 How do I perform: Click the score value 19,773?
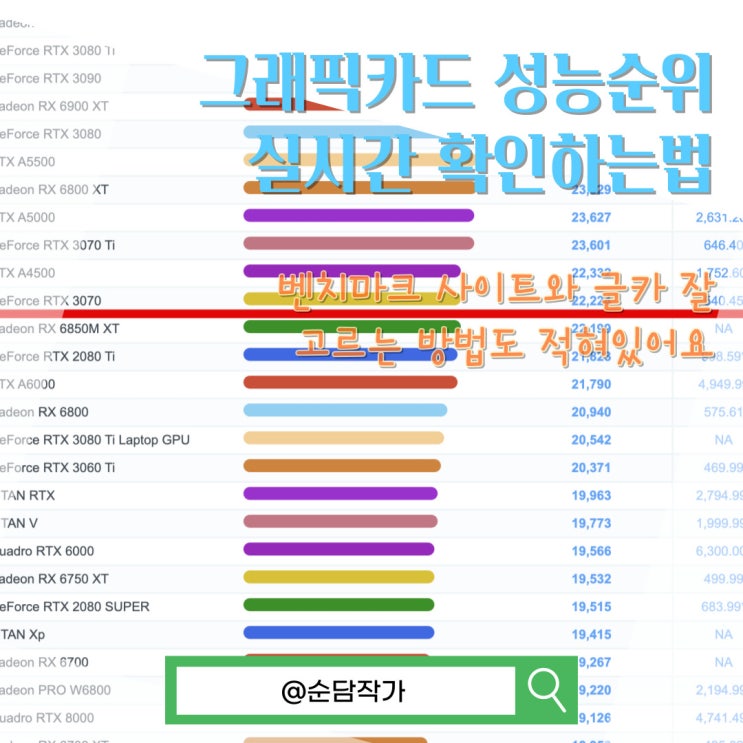pos(591,523)
